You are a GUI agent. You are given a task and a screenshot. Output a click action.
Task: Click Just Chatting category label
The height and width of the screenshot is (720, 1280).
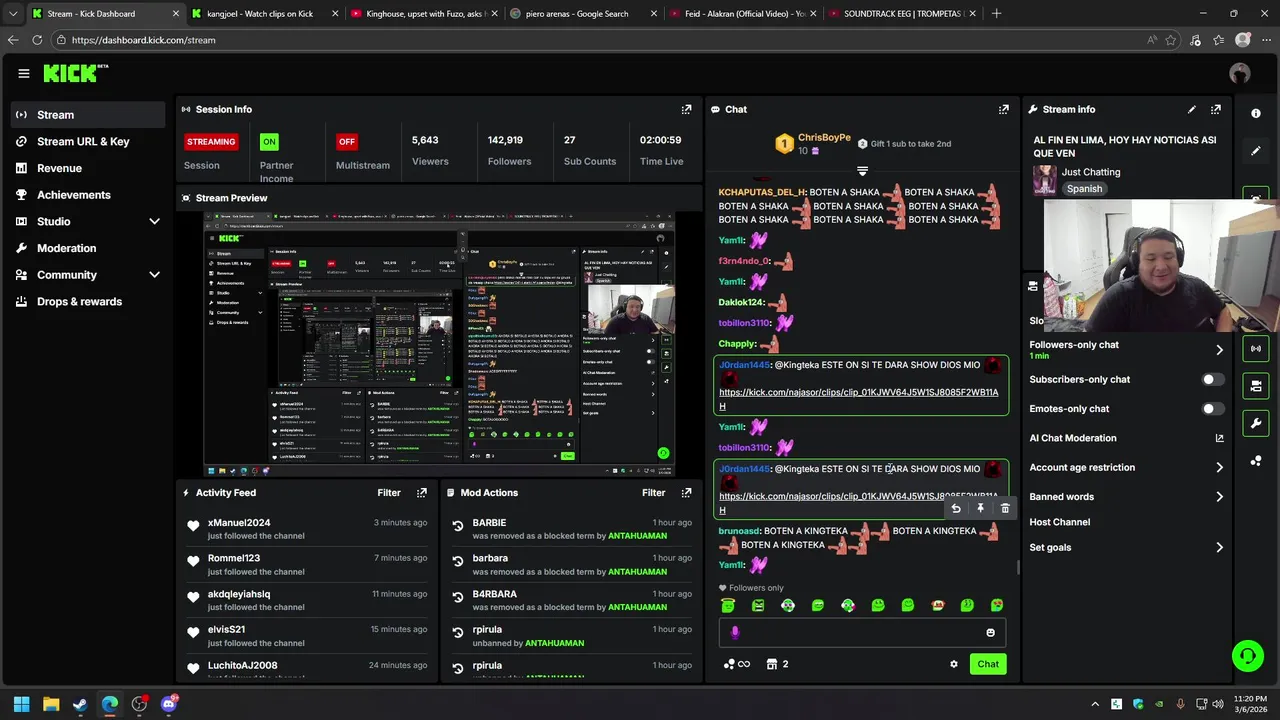coord(1090,172)
